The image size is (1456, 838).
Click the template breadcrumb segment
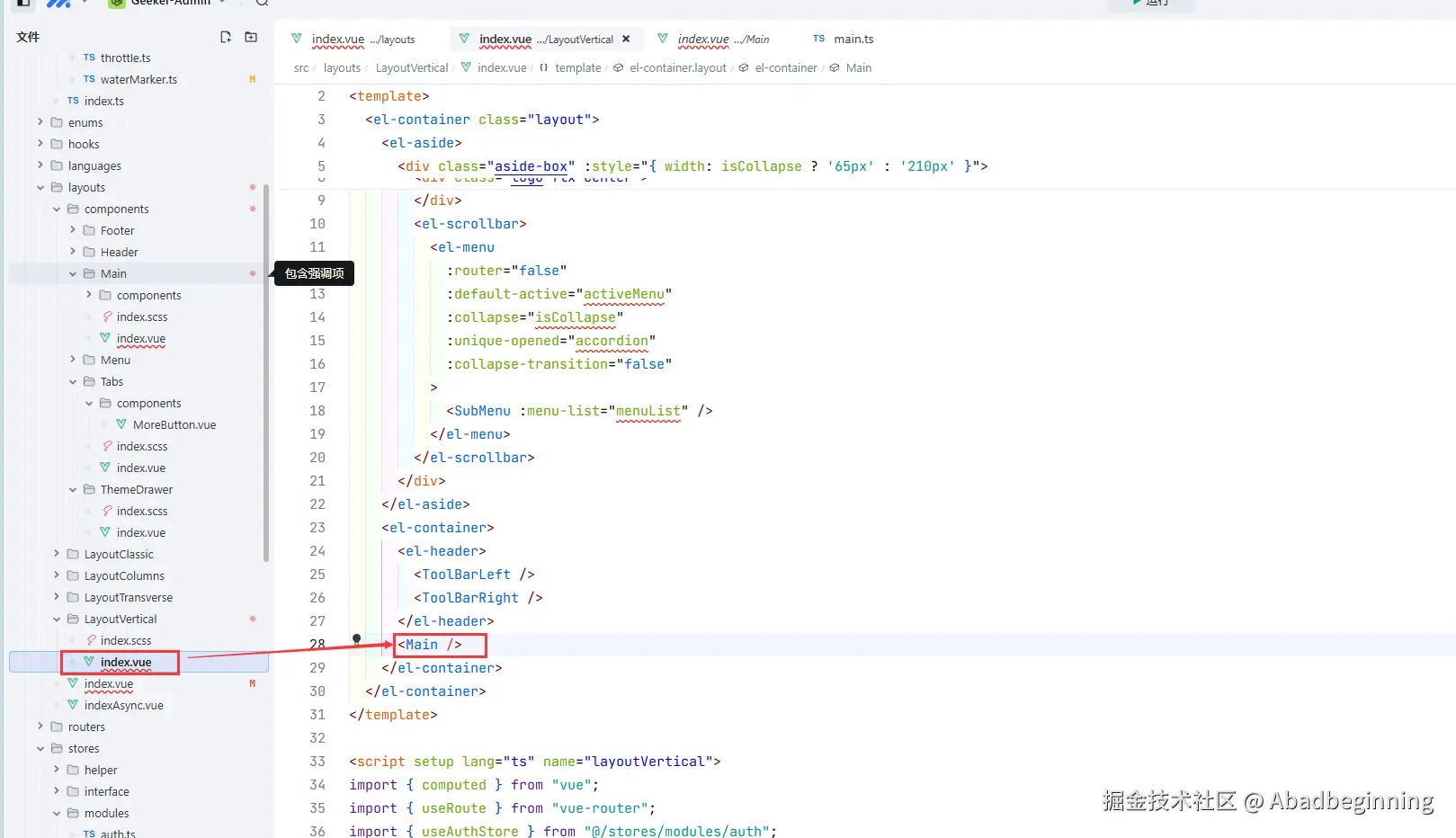(578, 68)
